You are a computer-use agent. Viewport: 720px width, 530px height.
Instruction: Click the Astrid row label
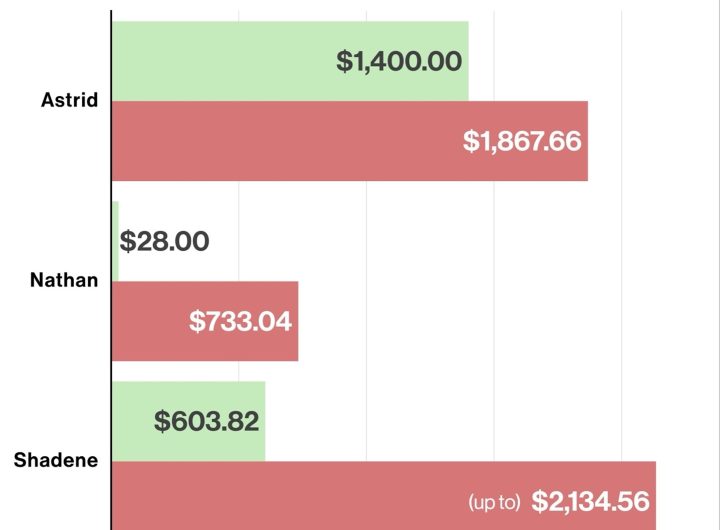pos(69,100)
